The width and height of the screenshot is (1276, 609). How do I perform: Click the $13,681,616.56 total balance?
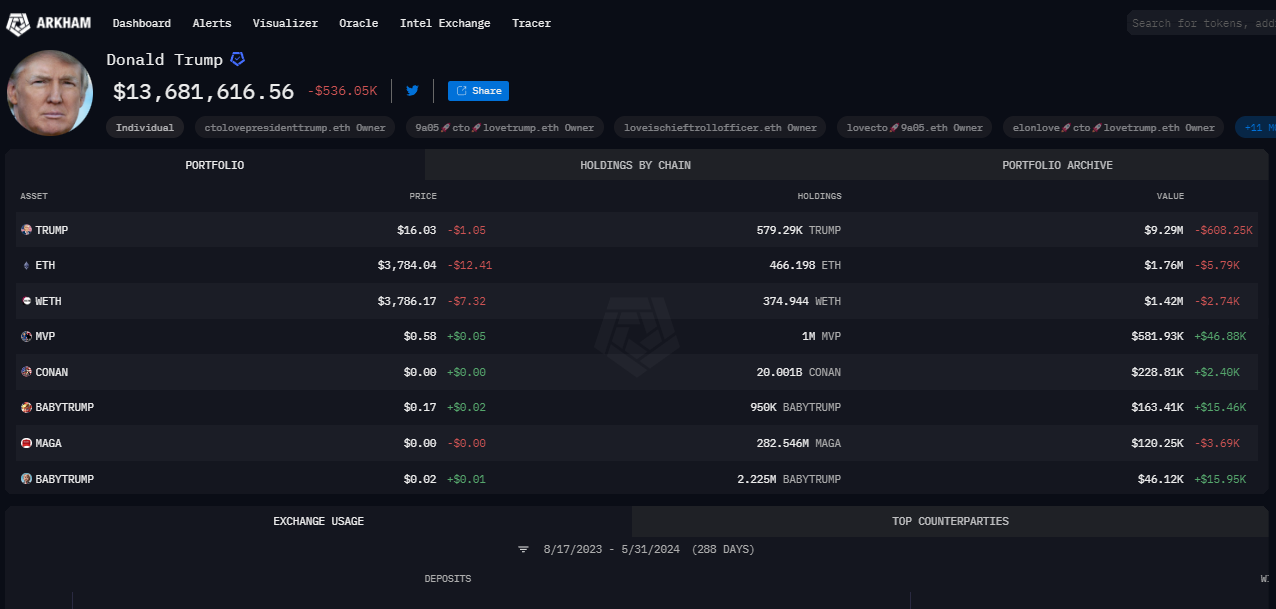tap(204, 92)
